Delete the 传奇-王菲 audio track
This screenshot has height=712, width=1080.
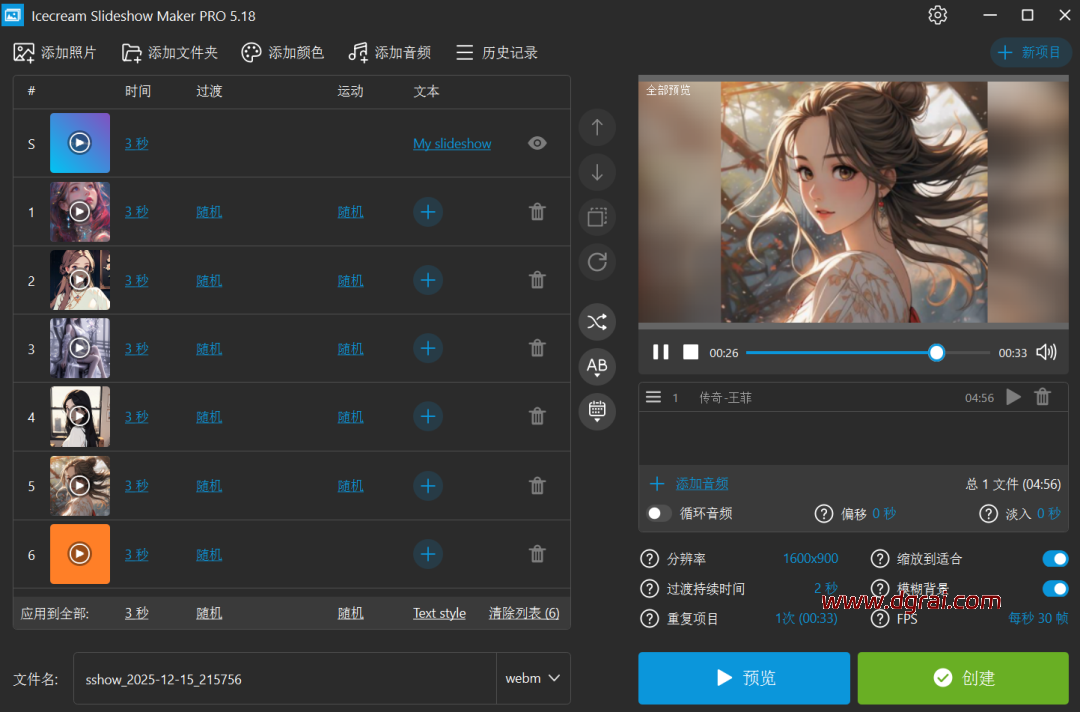[1042, 397]
